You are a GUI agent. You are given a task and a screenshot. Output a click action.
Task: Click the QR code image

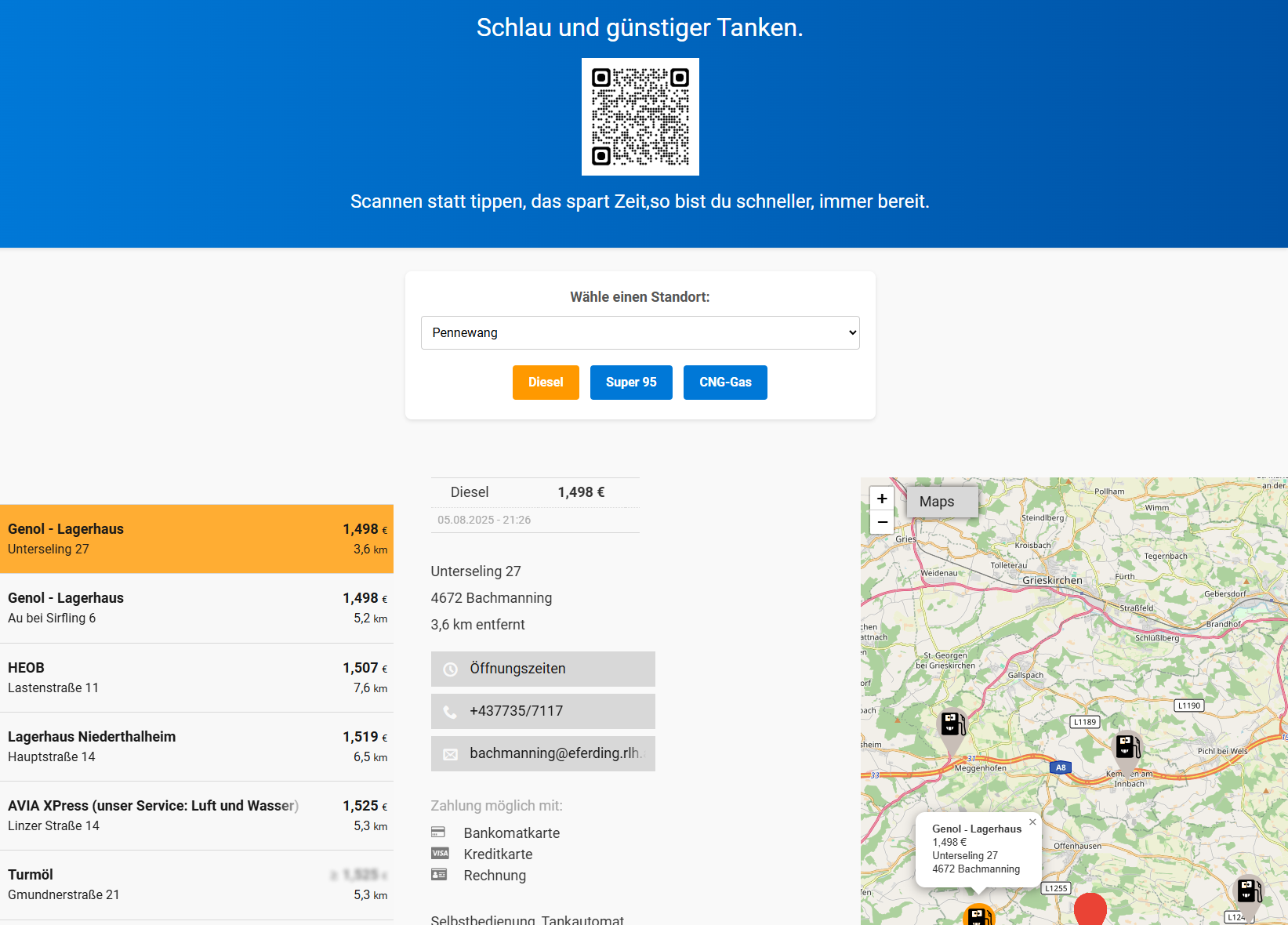tap(640, 117)
